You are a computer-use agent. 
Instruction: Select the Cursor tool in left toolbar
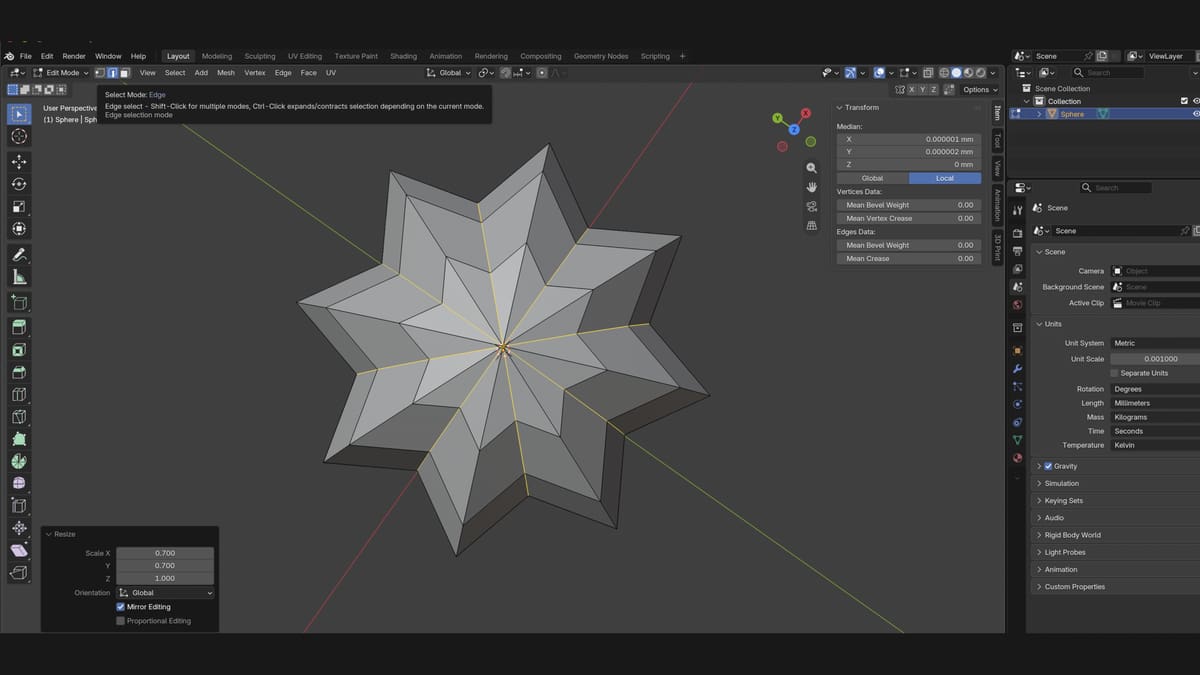pos(19,136)
